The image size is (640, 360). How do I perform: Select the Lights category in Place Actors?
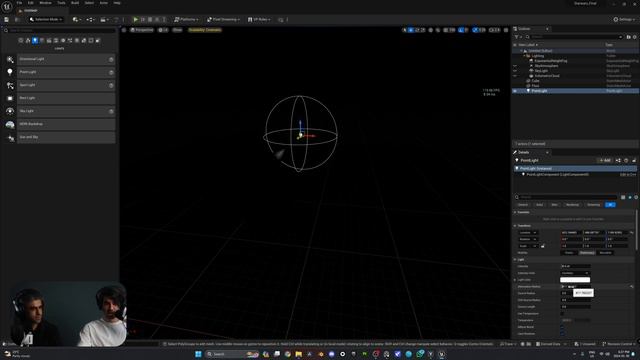click(35, 40)
